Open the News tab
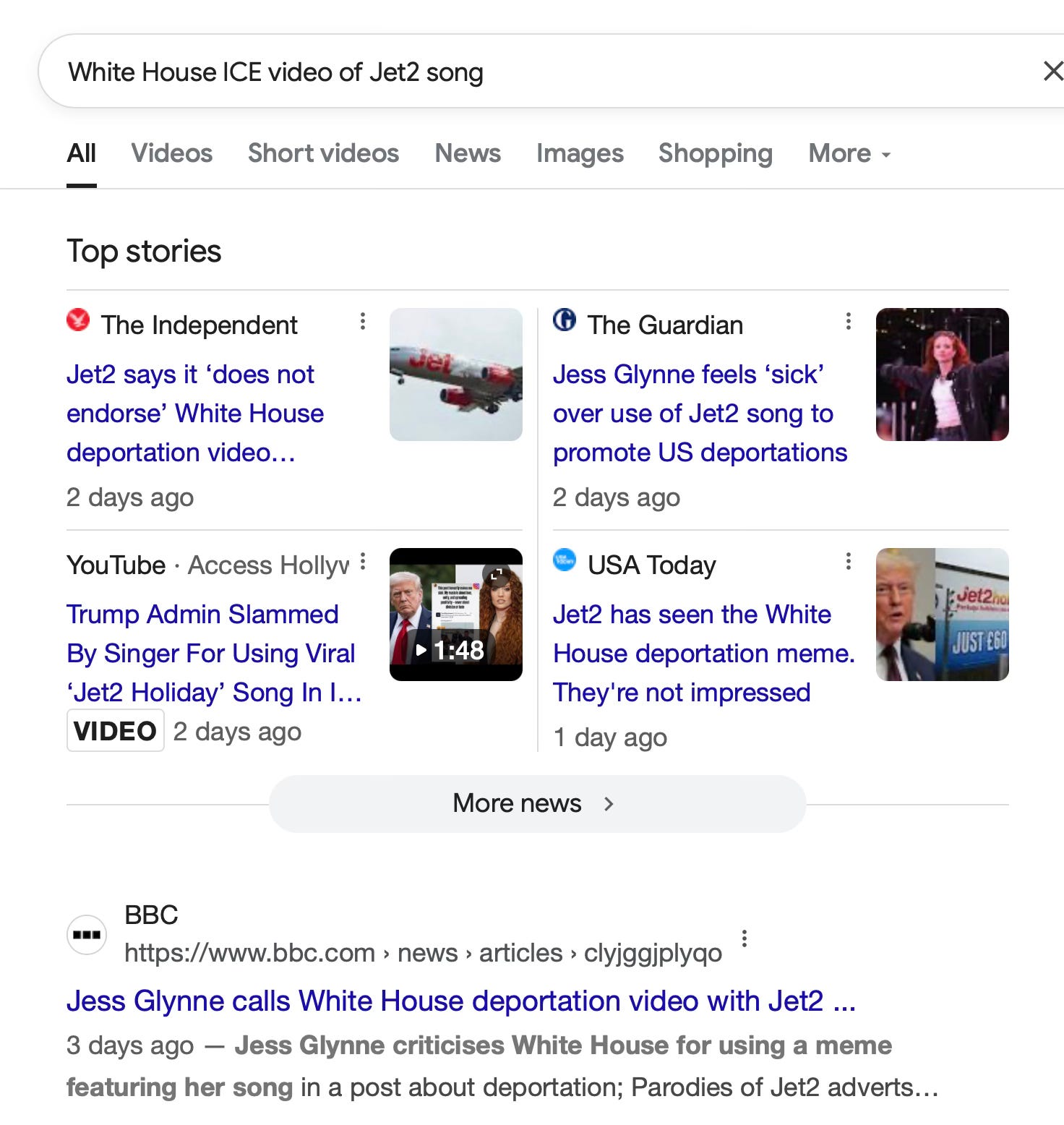 (x=468, y=153)
